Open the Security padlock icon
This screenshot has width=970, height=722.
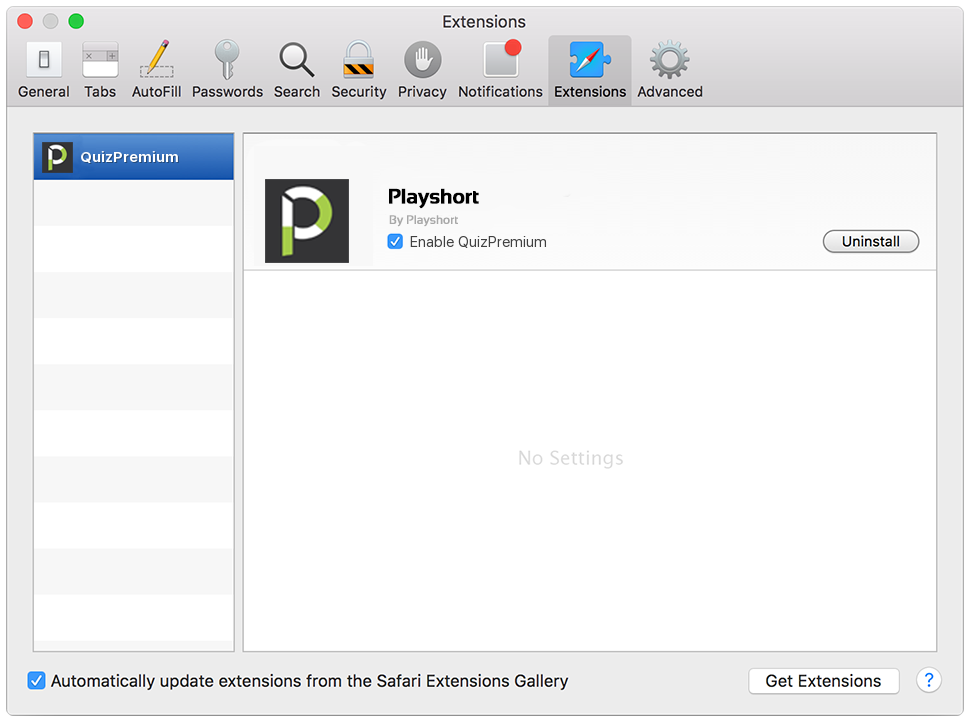pyautogui.click(x=359, y=59)
